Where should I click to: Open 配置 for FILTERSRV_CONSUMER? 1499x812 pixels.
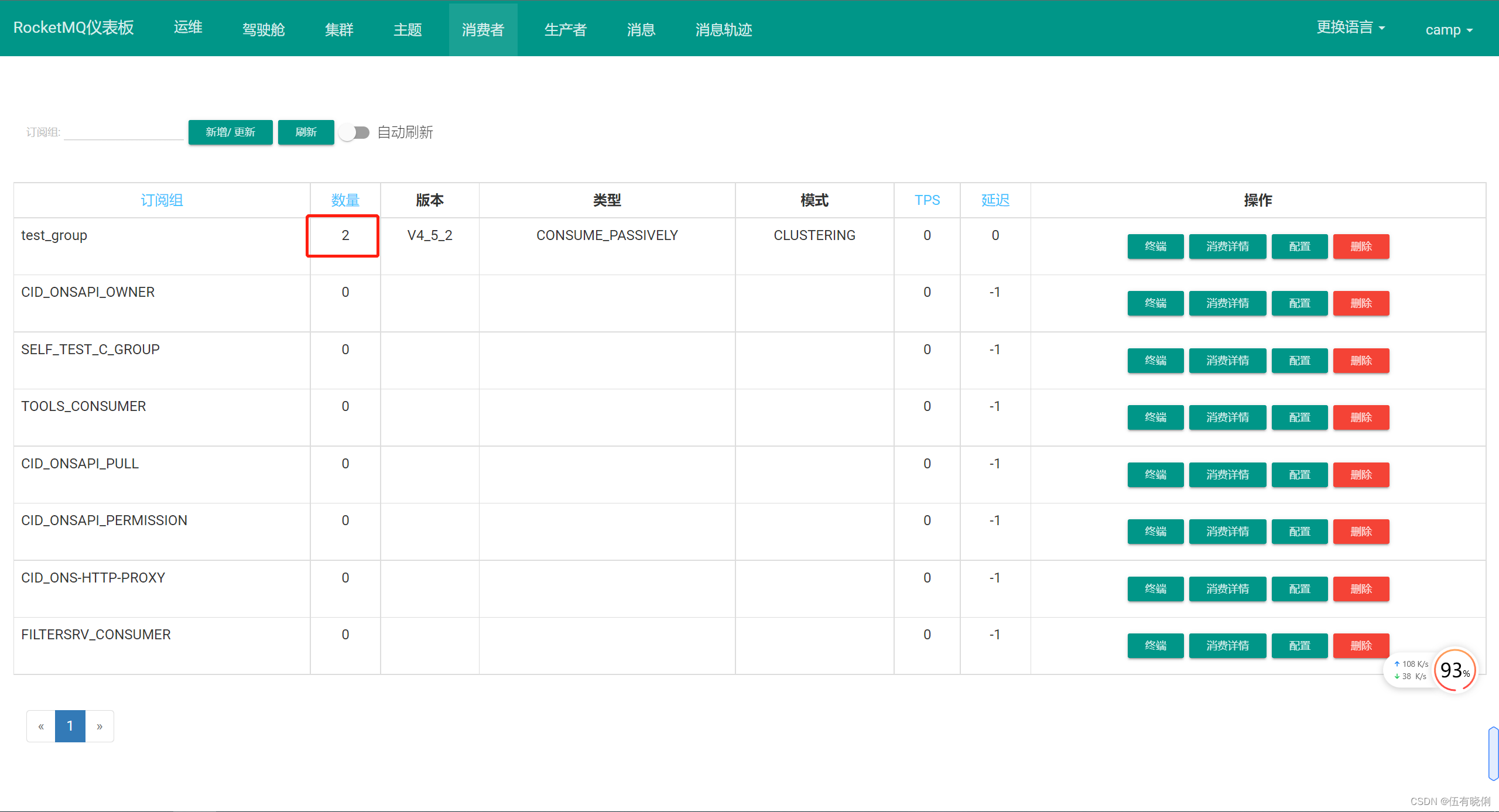(x=1299, y=646)
